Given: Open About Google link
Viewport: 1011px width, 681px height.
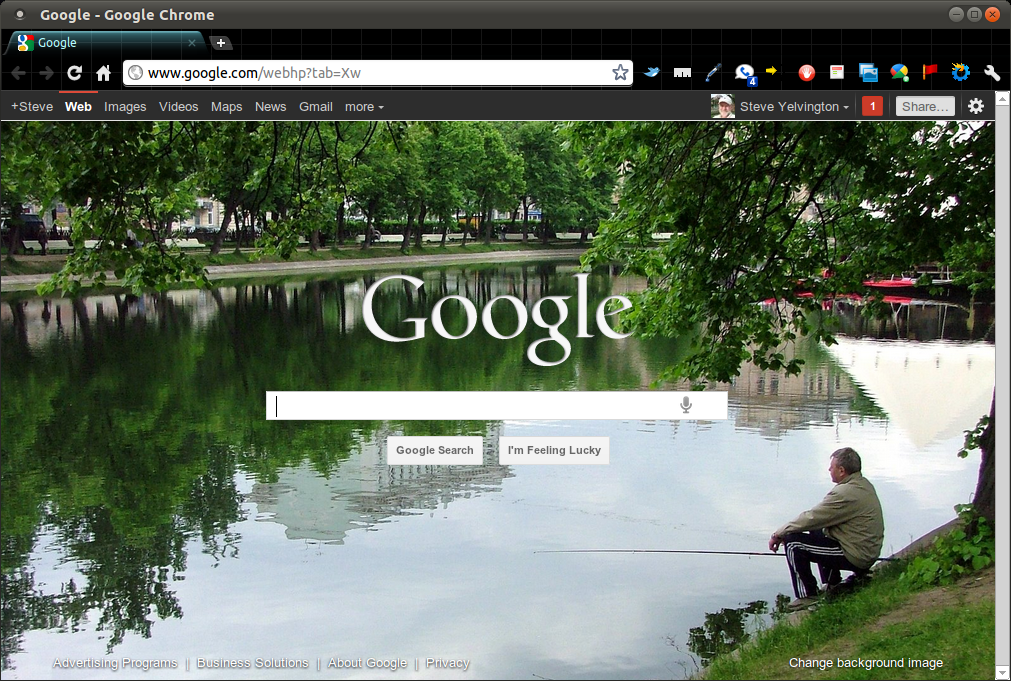Looking at the screenshot, I should point(368,662).
